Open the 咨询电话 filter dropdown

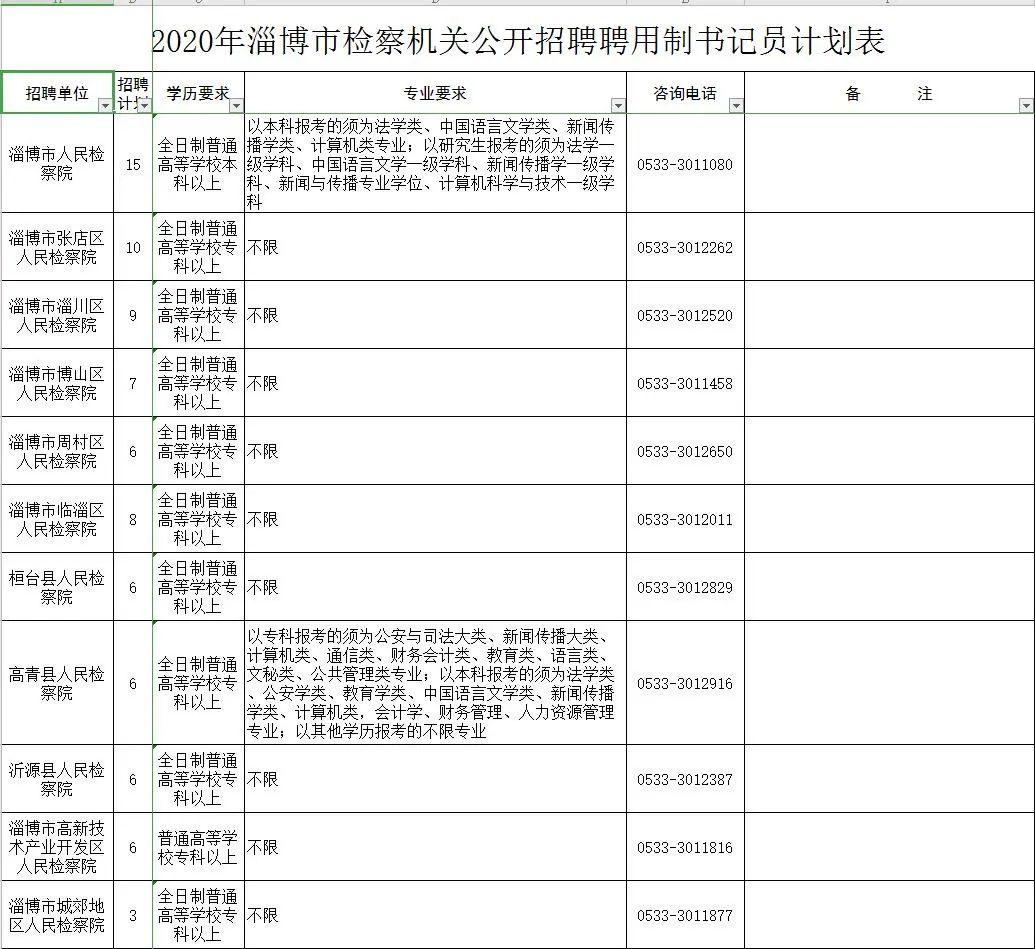tap(735, 105)
